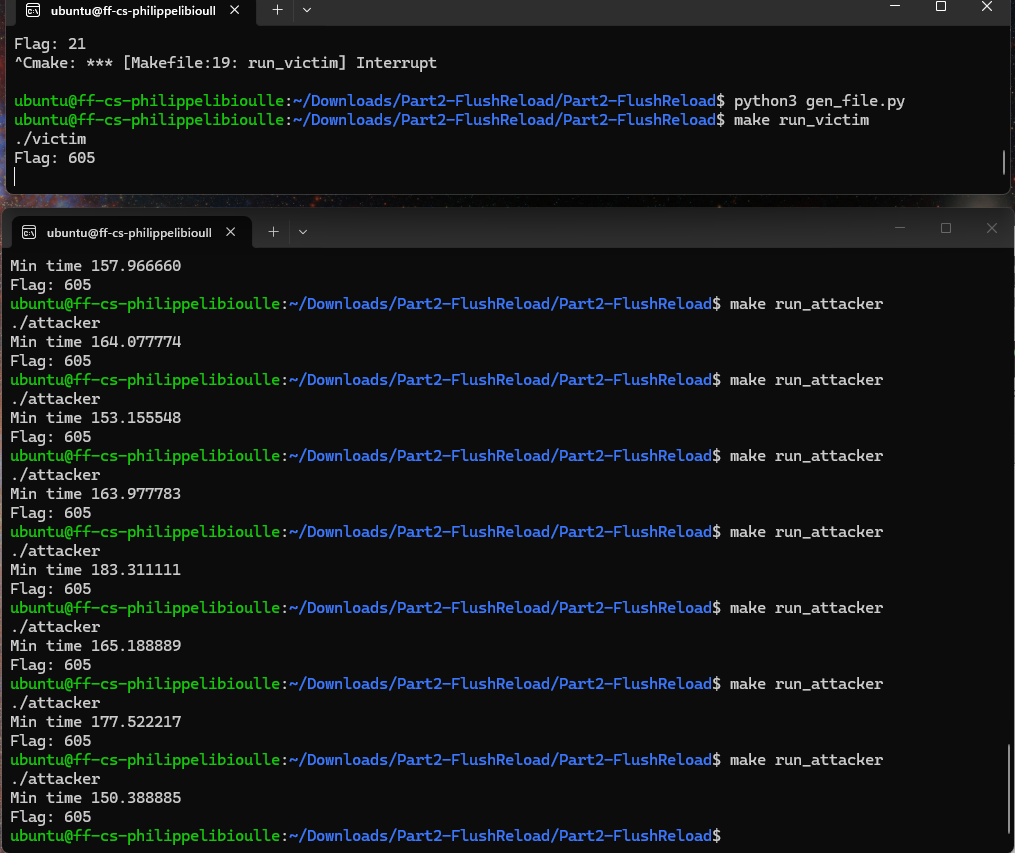Click the scrollbar thumb in the upper terminal

[1004, 162]
